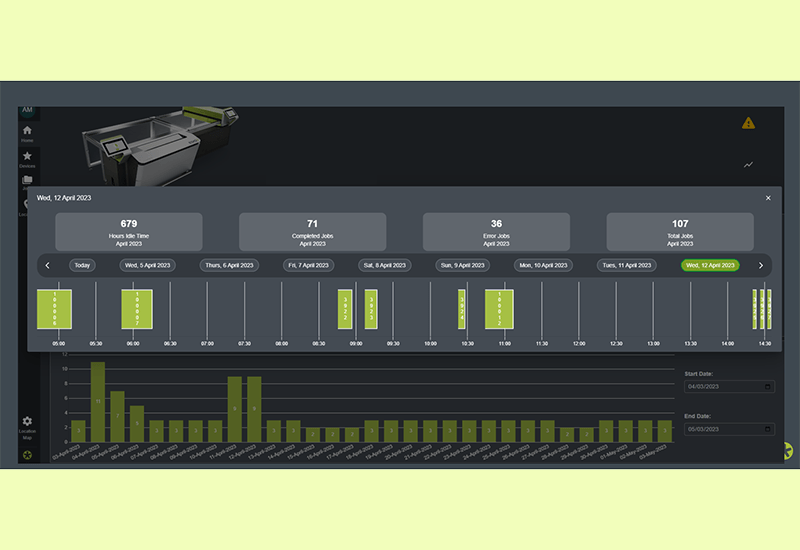Open calendar picker in Start Date field

[x=767, y=386]
